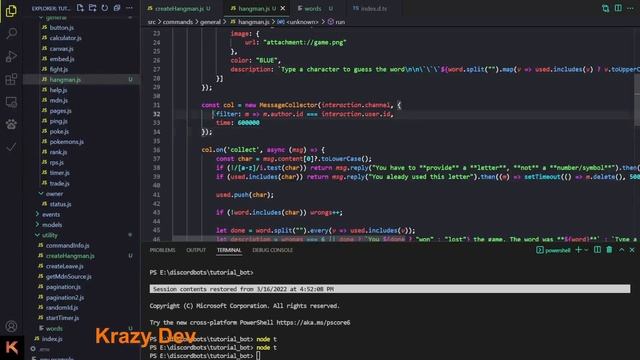Open editor more actions menu
This screenshot has width=640, height=360.
tap(631, 8)
